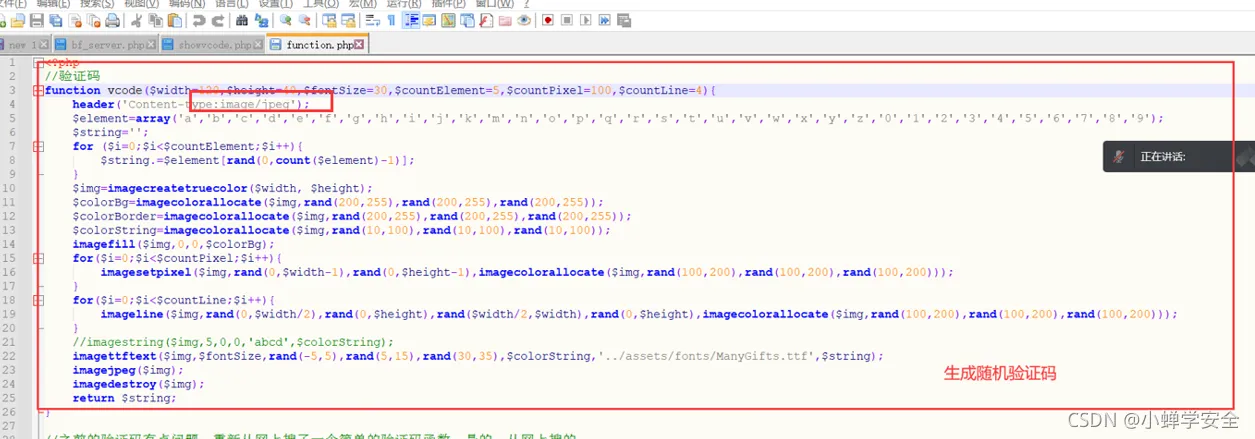
Task: Close the bf_server.php tab
Action: pyautogui.click(x=151, y=45)
